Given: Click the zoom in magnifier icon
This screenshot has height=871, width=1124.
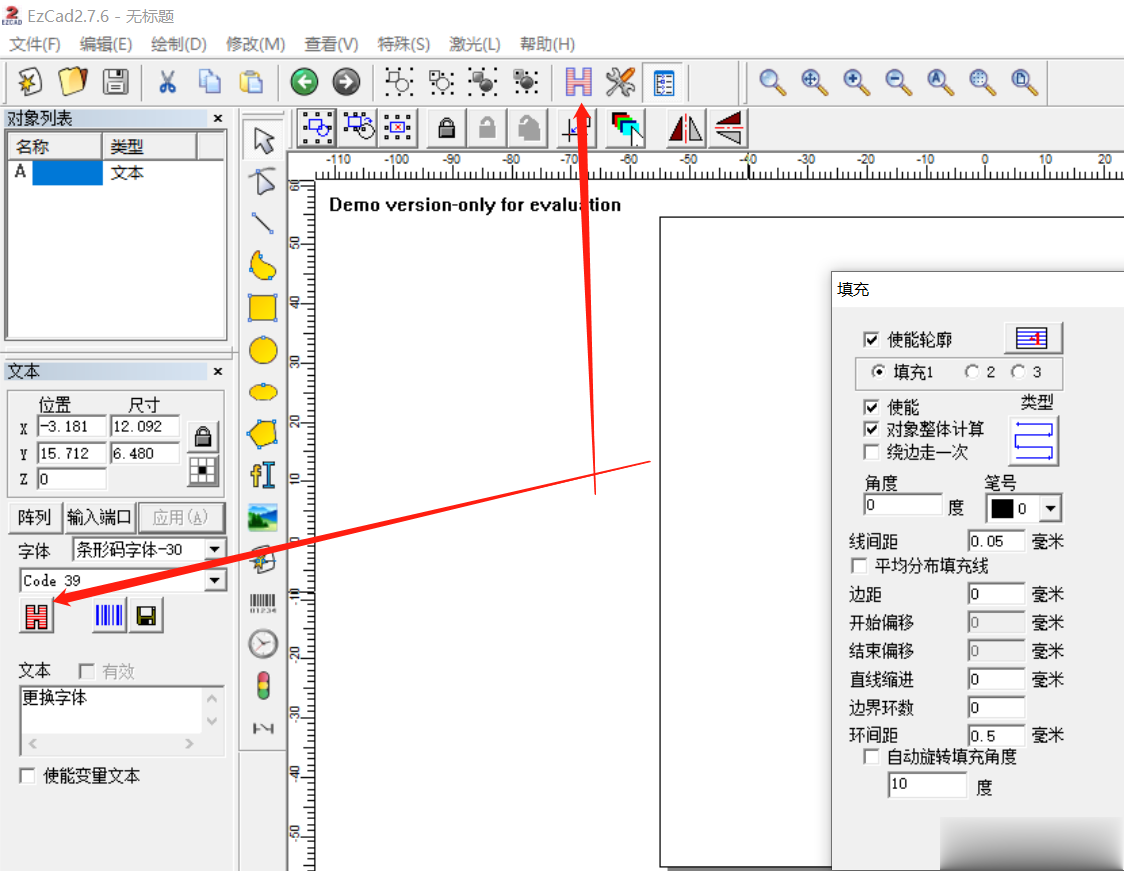Looking at the screenshot, I should tap(856, 82).
